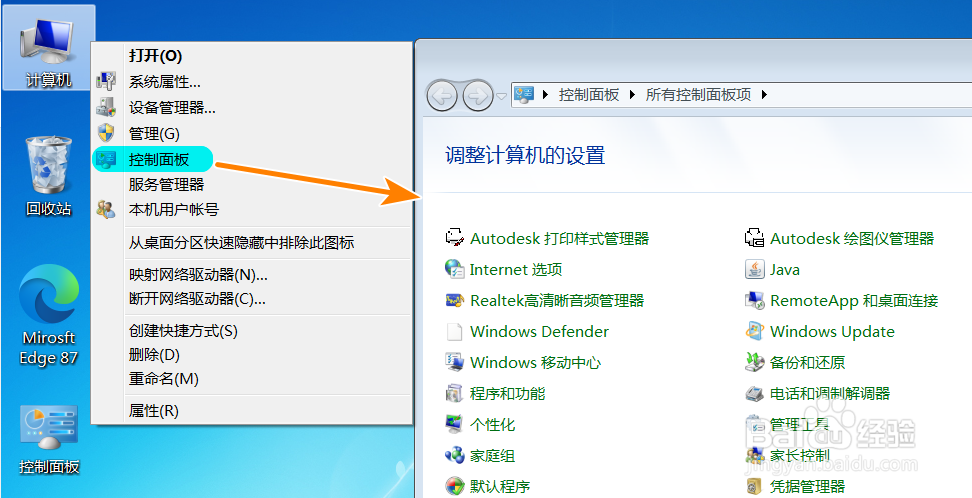Choose 重命名(M) in the context menu
972x498 pixels.
tap(163, 378)
